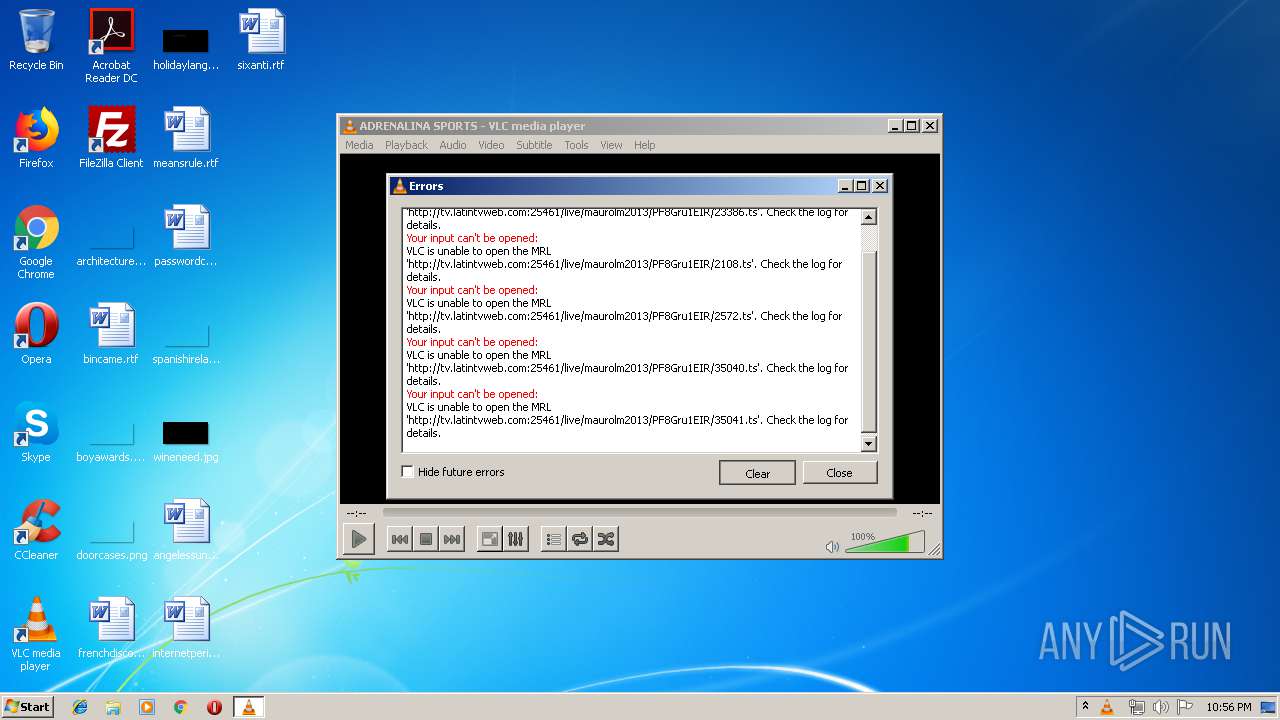Open Internet Explorer from taskbar

[x=80, y=707]
